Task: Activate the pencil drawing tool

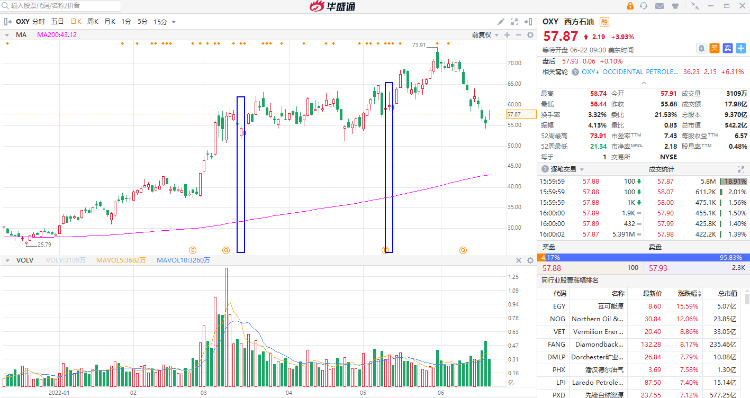Action: tap(501, 22)
